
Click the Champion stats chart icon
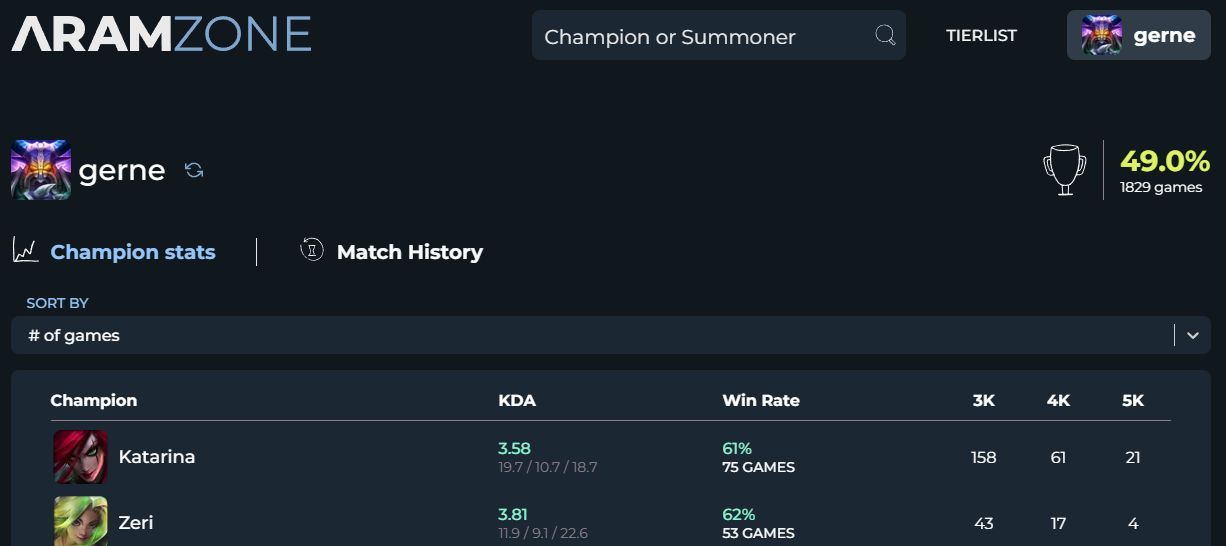(25, 251)
